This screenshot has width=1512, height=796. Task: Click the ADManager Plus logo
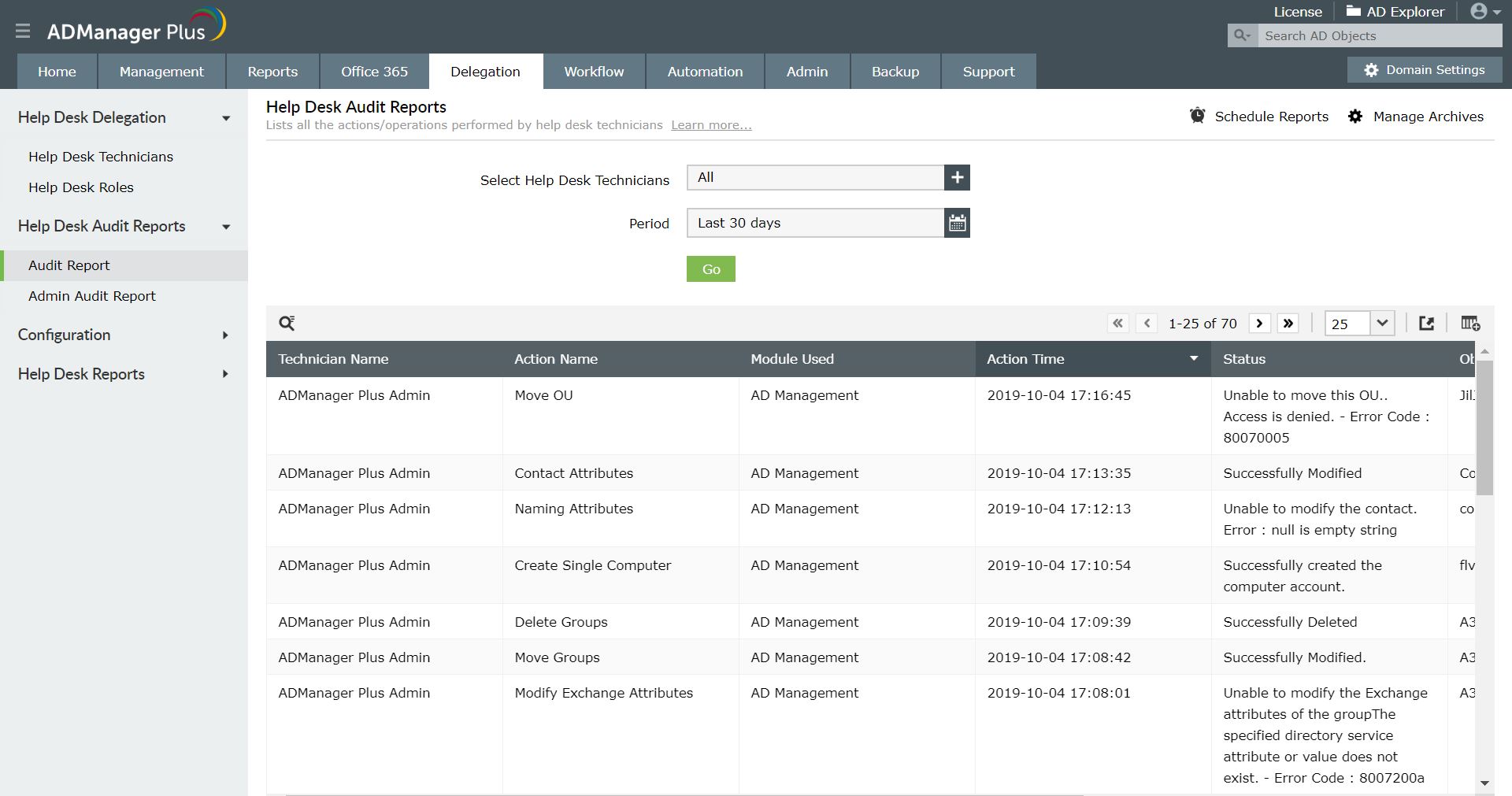[136, 28]
